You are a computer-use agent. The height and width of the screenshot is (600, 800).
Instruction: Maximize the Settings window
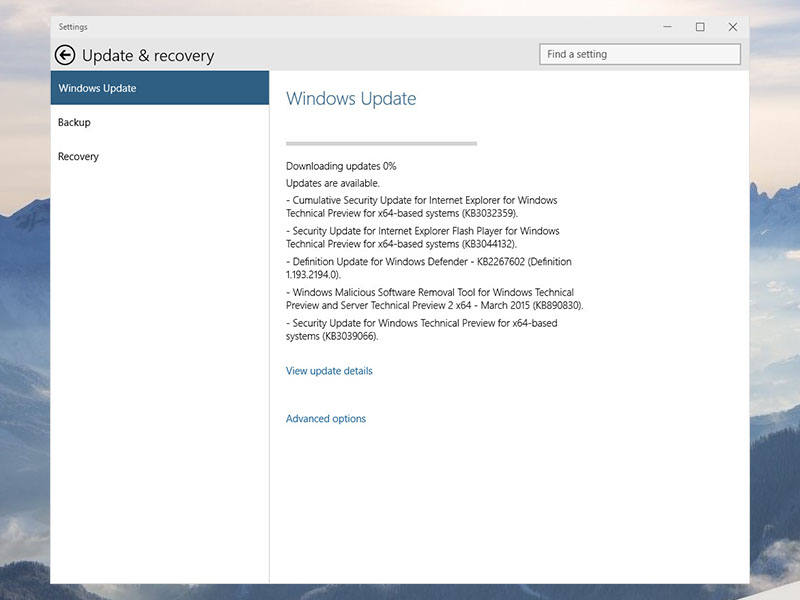pos(700,27)
